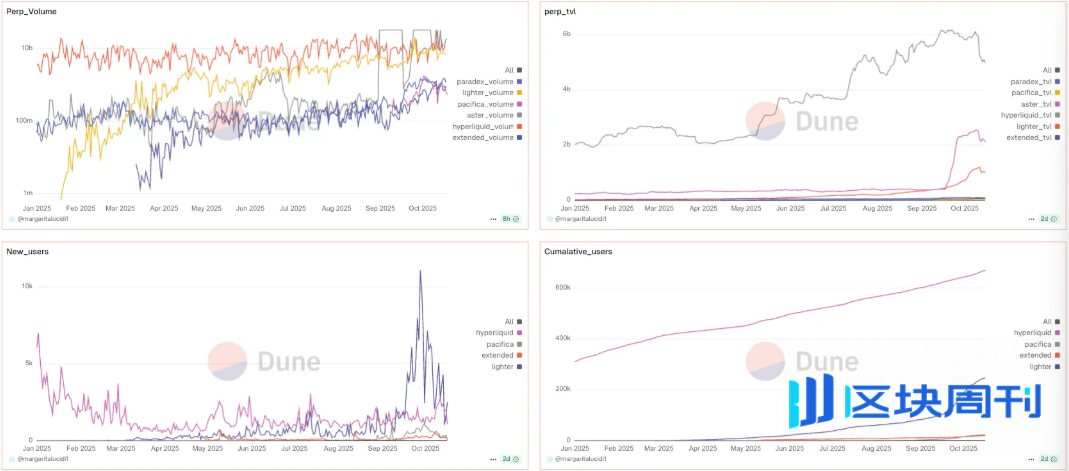The height and width of the screenshot is (471, 1069).
Task: Click the 2d refresh badge on perp_tvl
Action: 1043,217
